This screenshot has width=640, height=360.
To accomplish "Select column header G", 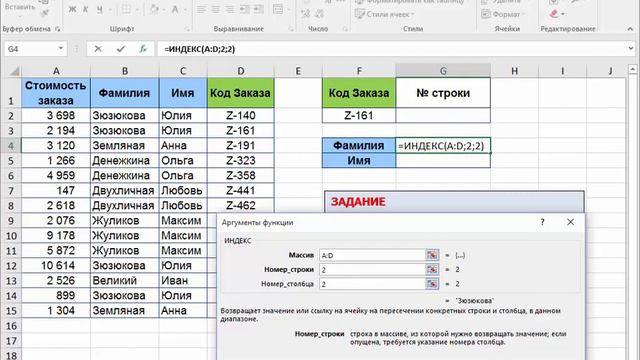I will click(443, 71).
